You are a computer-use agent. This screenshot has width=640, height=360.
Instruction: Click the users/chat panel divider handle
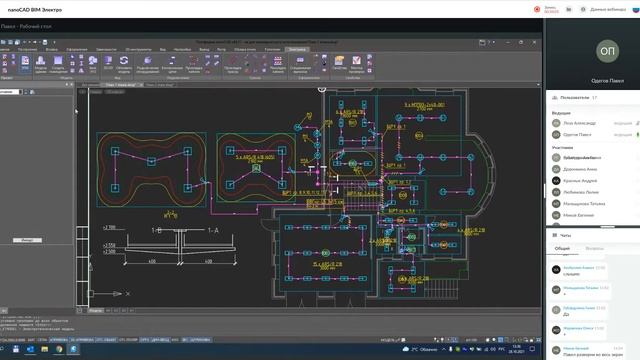point(607,227)
